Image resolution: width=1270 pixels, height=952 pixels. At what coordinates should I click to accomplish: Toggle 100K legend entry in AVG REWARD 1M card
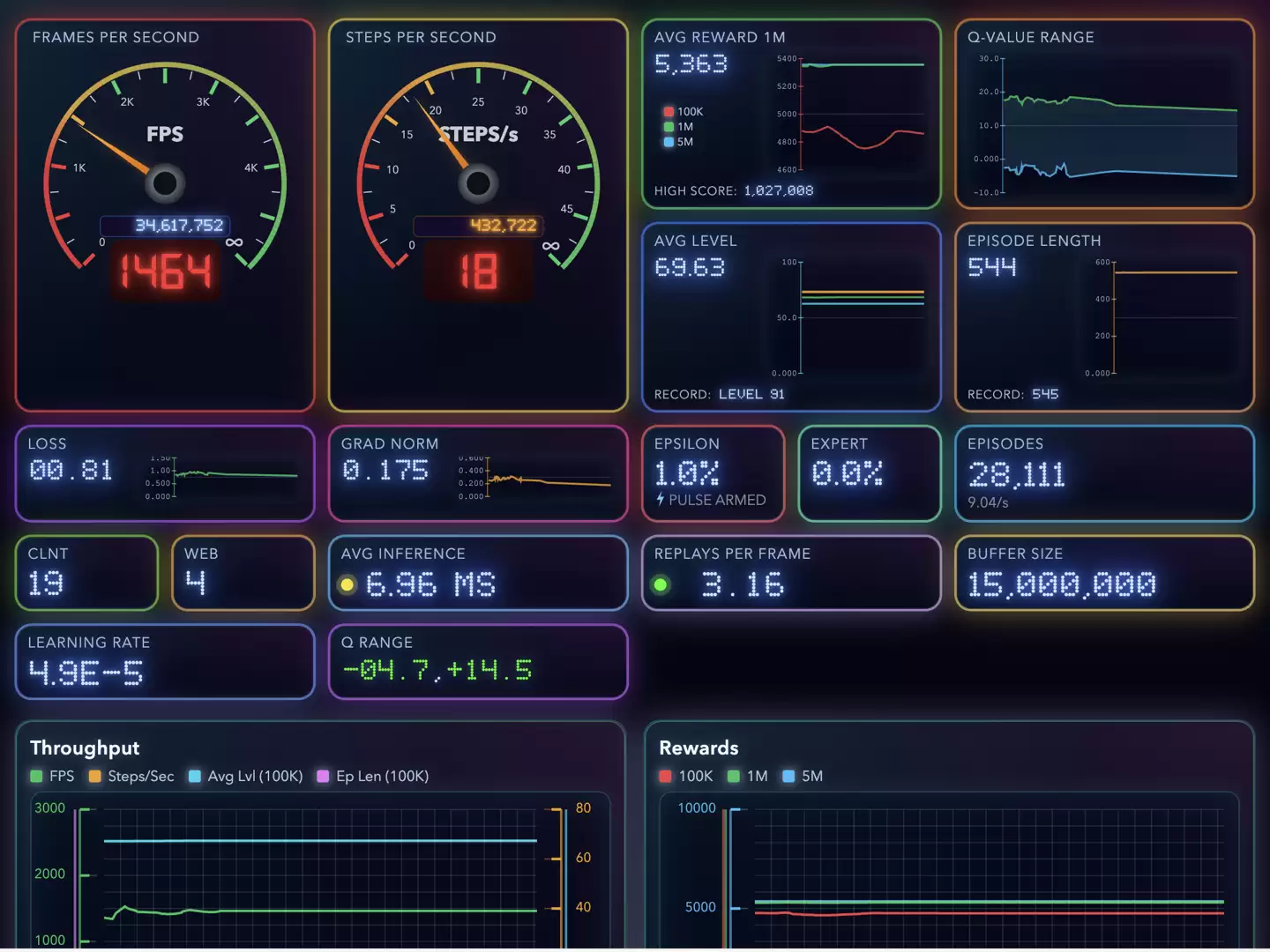click(x=684, y=112)
